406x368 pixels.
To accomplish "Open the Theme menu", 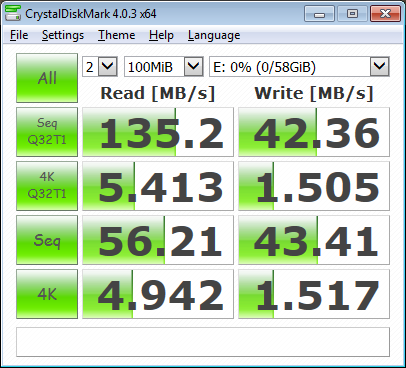I will pyautogui.click(x=116, y=35).
